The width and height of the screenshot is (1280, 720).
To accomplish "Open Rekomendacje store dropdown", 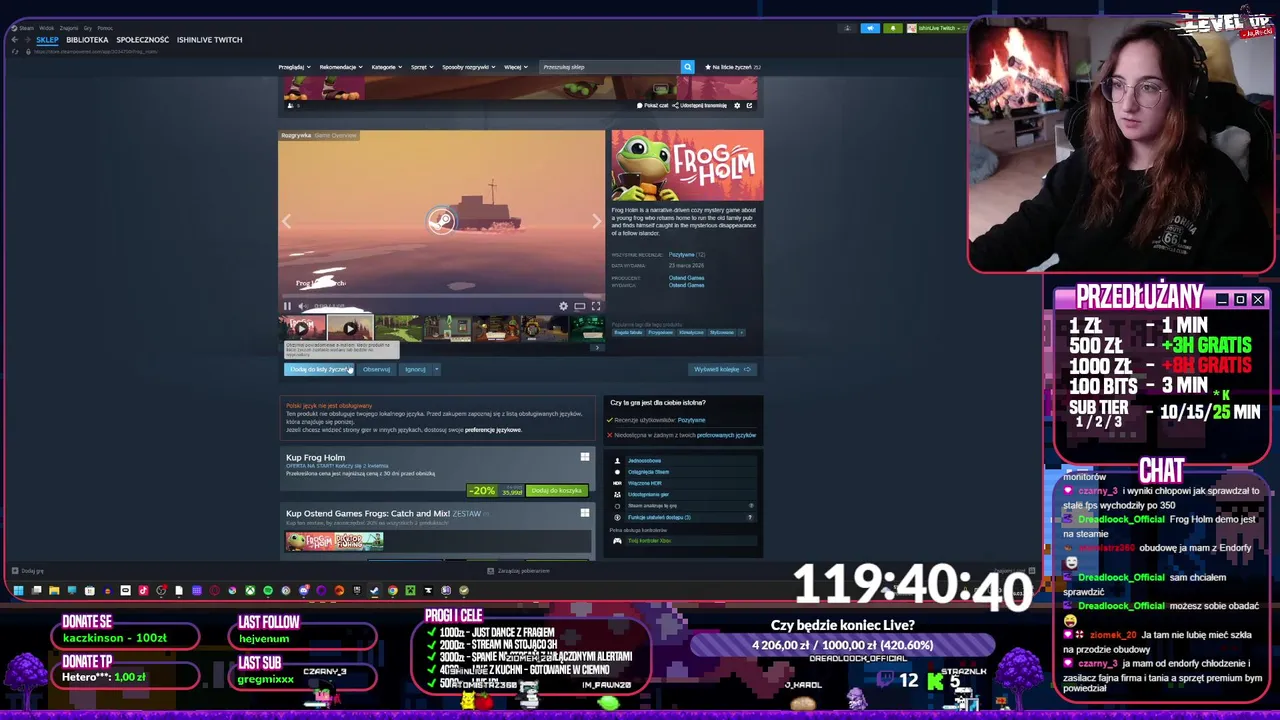I will click(x=341, y=67).
